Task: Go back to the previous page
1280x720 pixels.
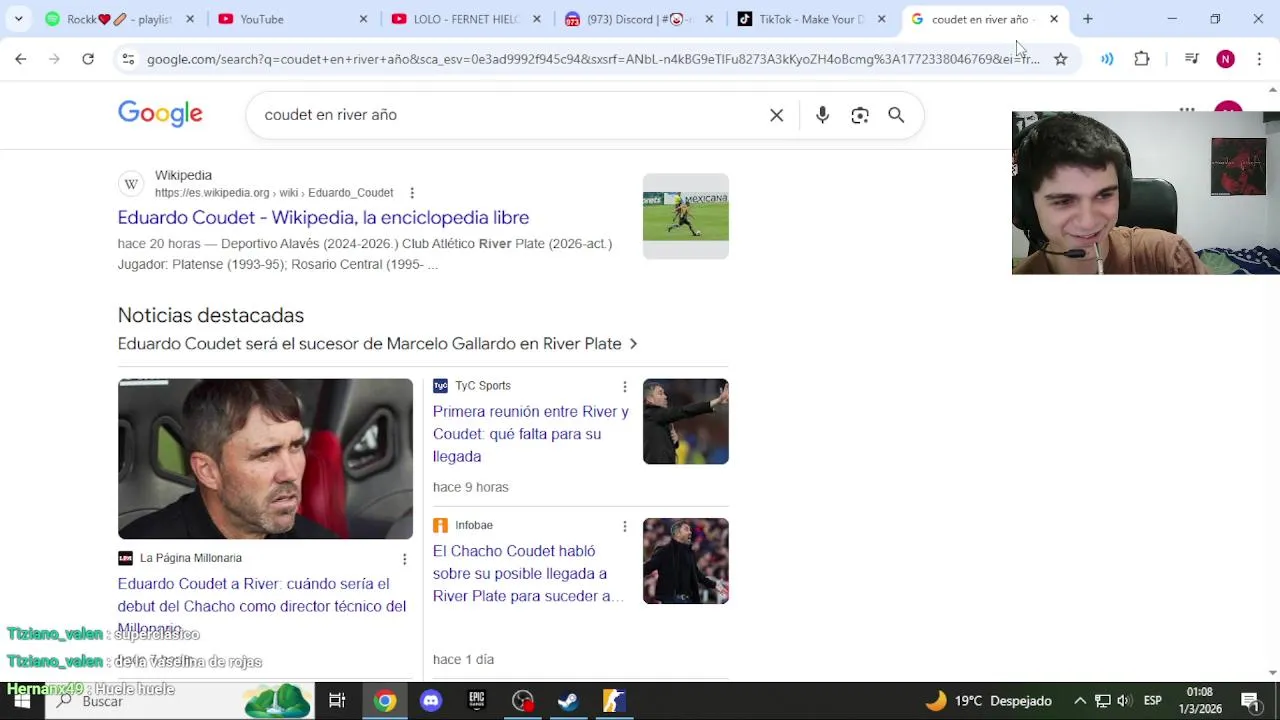Action: tap(20, 59)
